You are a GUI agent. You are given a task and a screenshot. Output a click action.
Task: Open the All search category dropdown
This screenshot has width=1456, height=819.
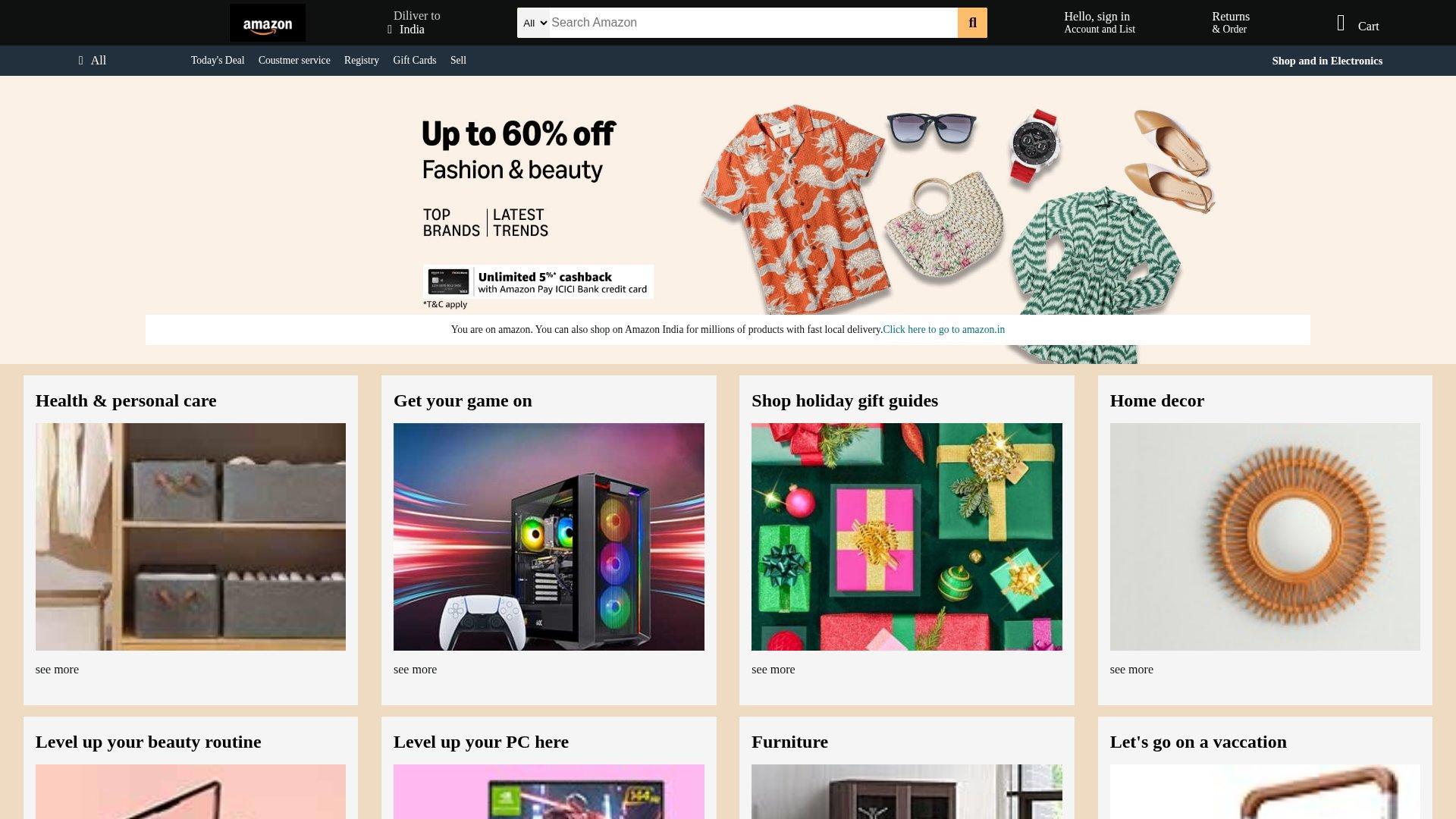534,23
